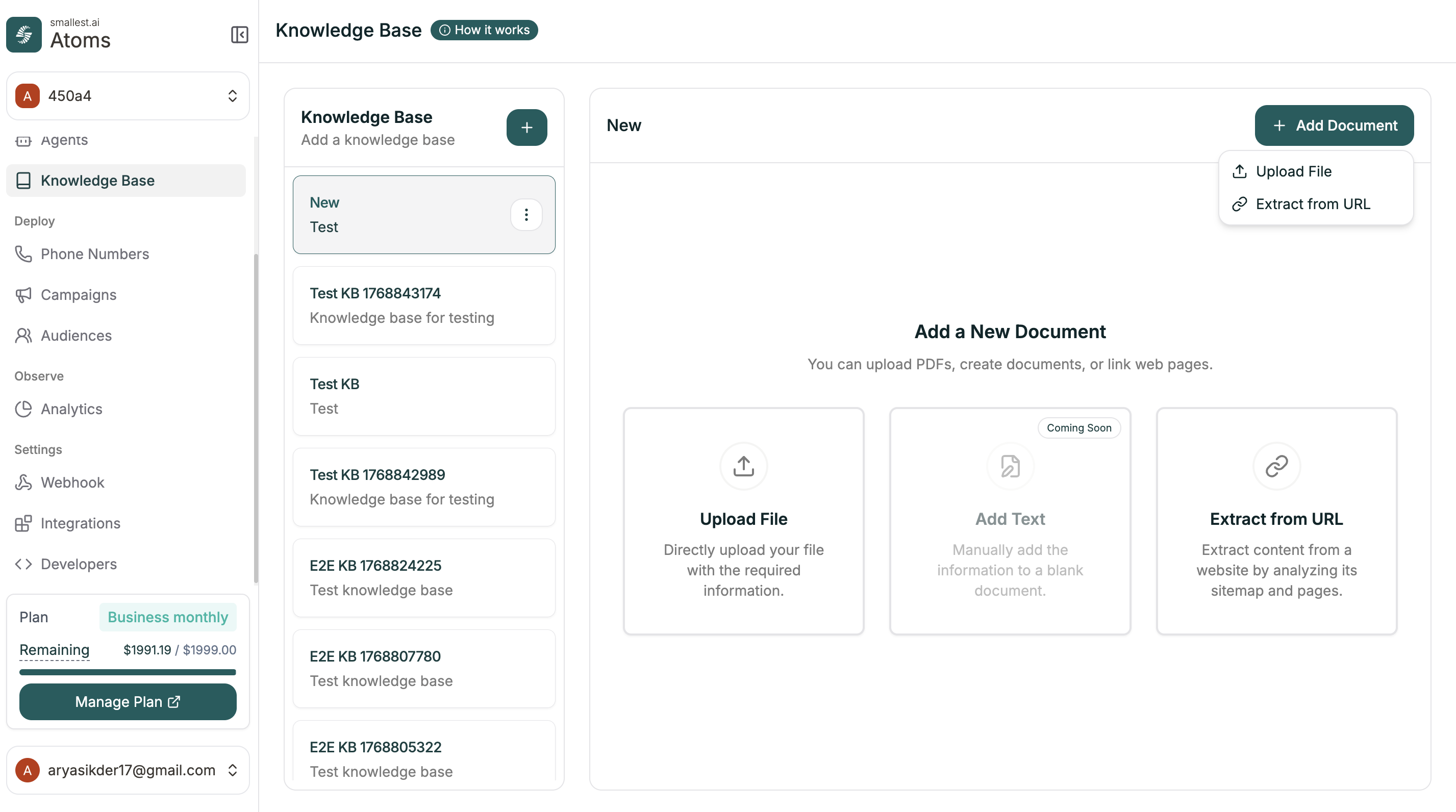Click the Add Document dropdown button
This screenshot has width=1456, height=812.
[x=1334, y=125]
